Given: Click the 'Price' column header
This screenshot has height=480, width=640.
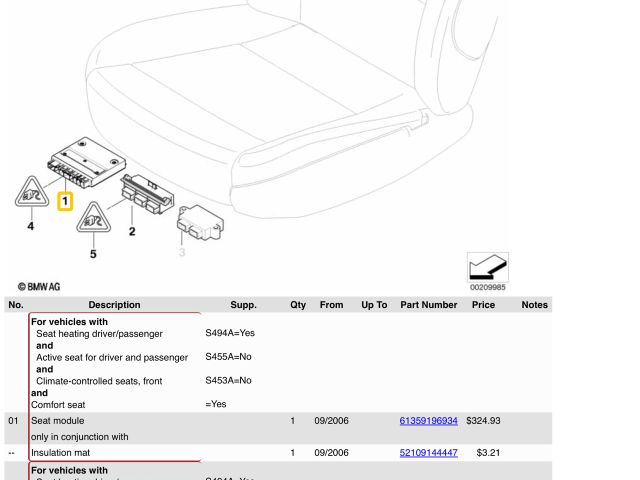Looking at the screenshot, I should (x=483, y=305).
